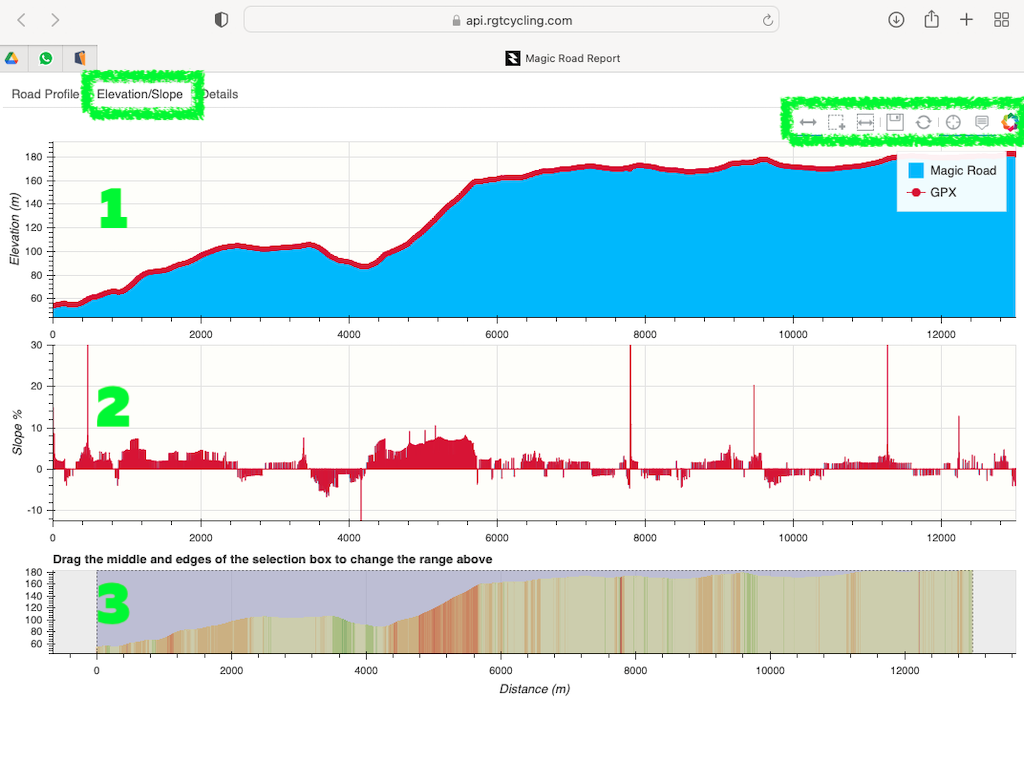Screen dimensions: 1024x782
Task: Open the Share menu in Safari
Action: click(931, 20)
